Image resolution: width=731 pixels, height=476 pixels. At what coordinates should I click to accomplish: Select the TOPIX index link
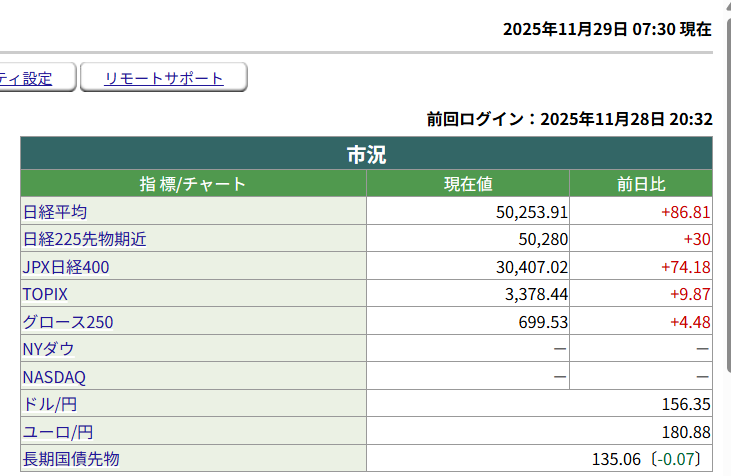coord(45,295)
